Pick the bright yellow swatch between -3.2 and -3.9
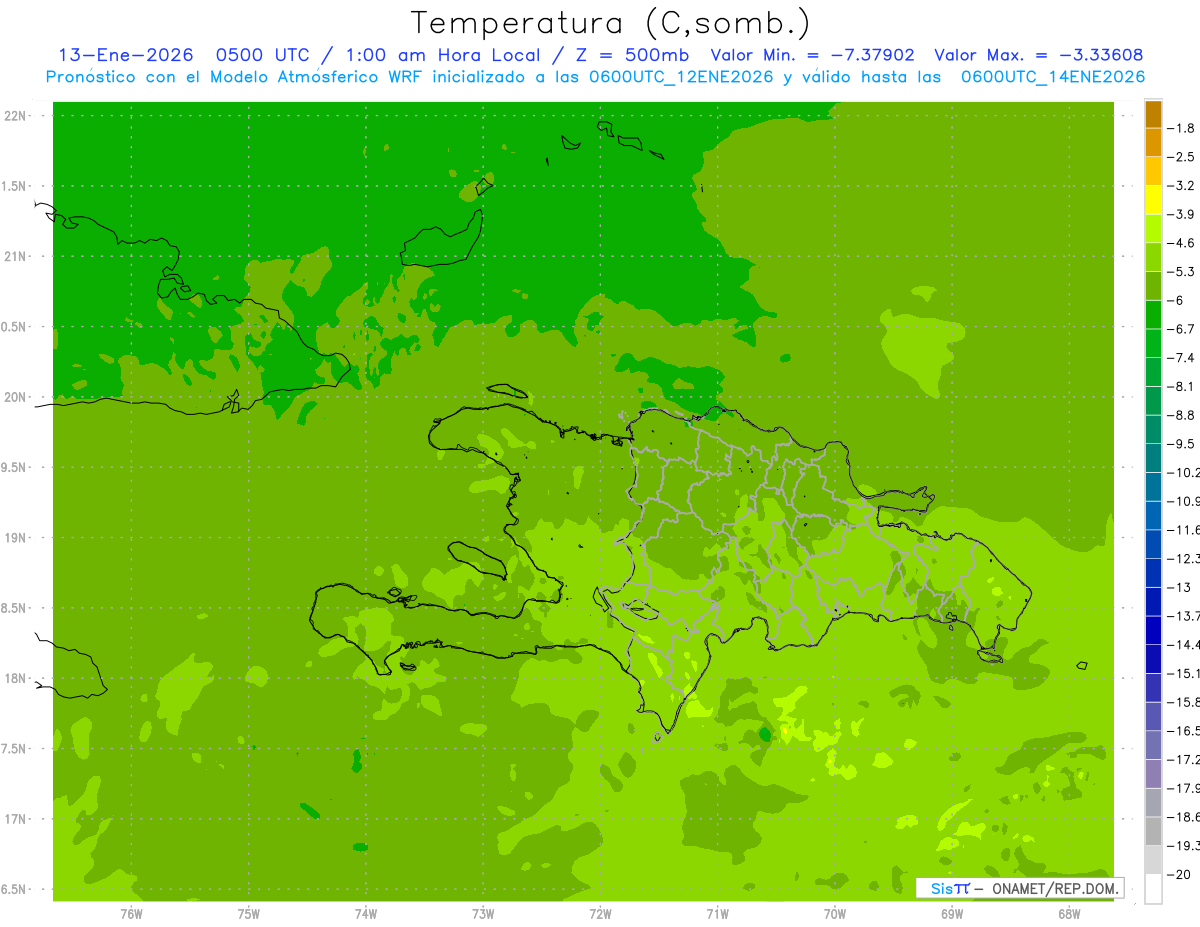 click(1153, 200)
